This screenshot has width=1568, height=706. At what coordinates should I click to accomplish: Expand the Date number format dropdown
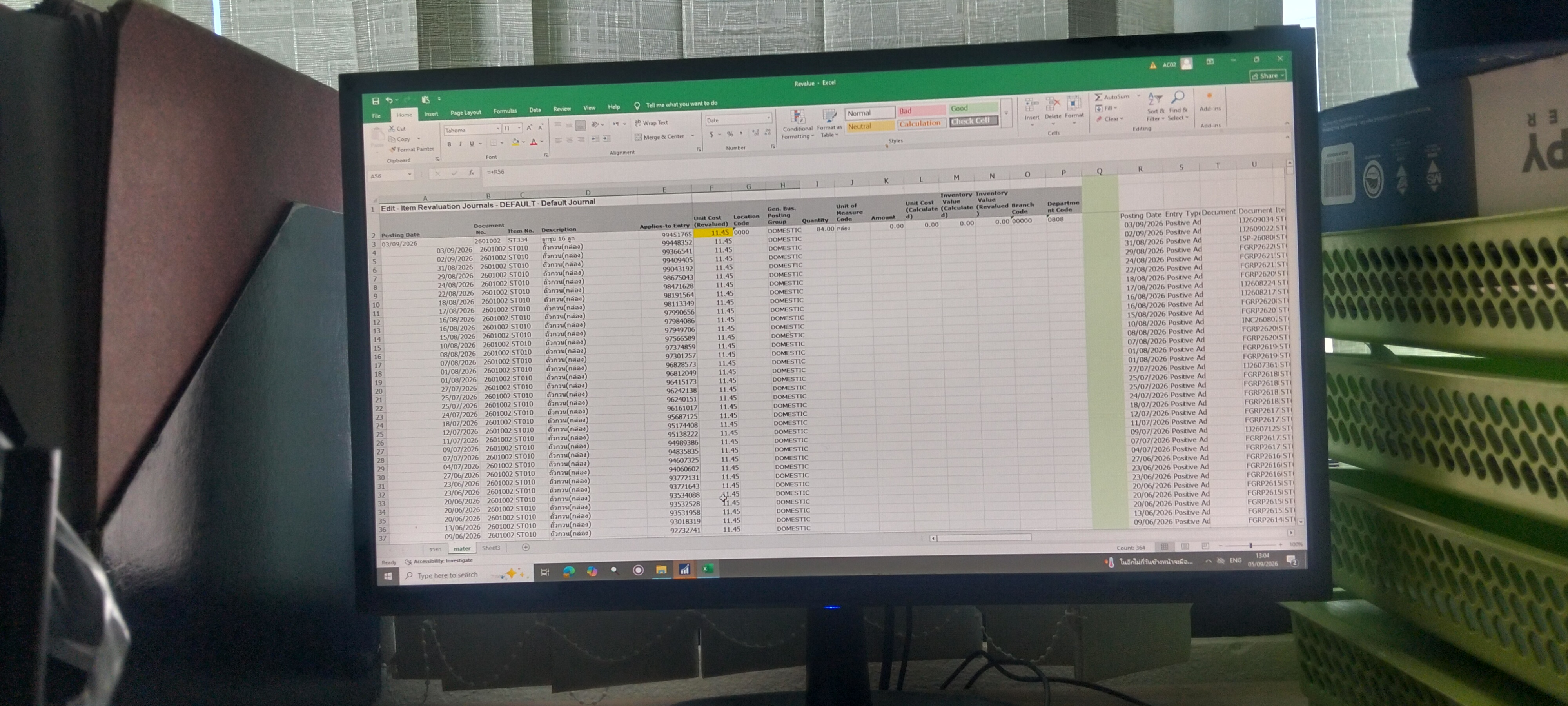(768, 118)
